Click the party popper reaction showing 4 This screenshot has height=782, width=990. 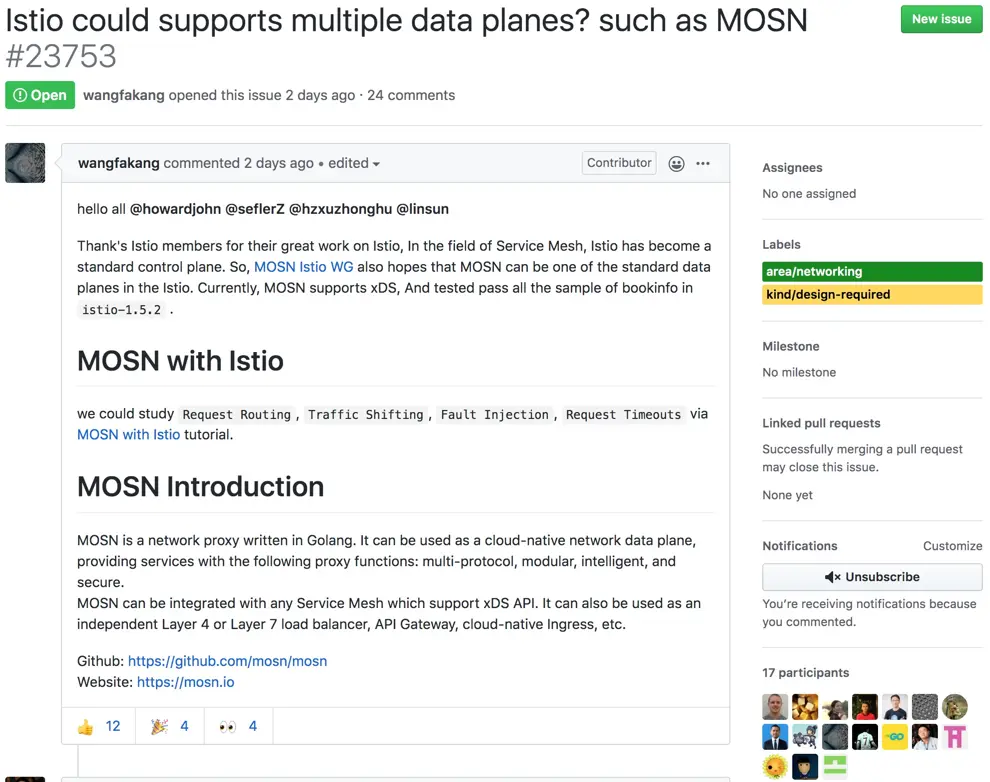169,726
